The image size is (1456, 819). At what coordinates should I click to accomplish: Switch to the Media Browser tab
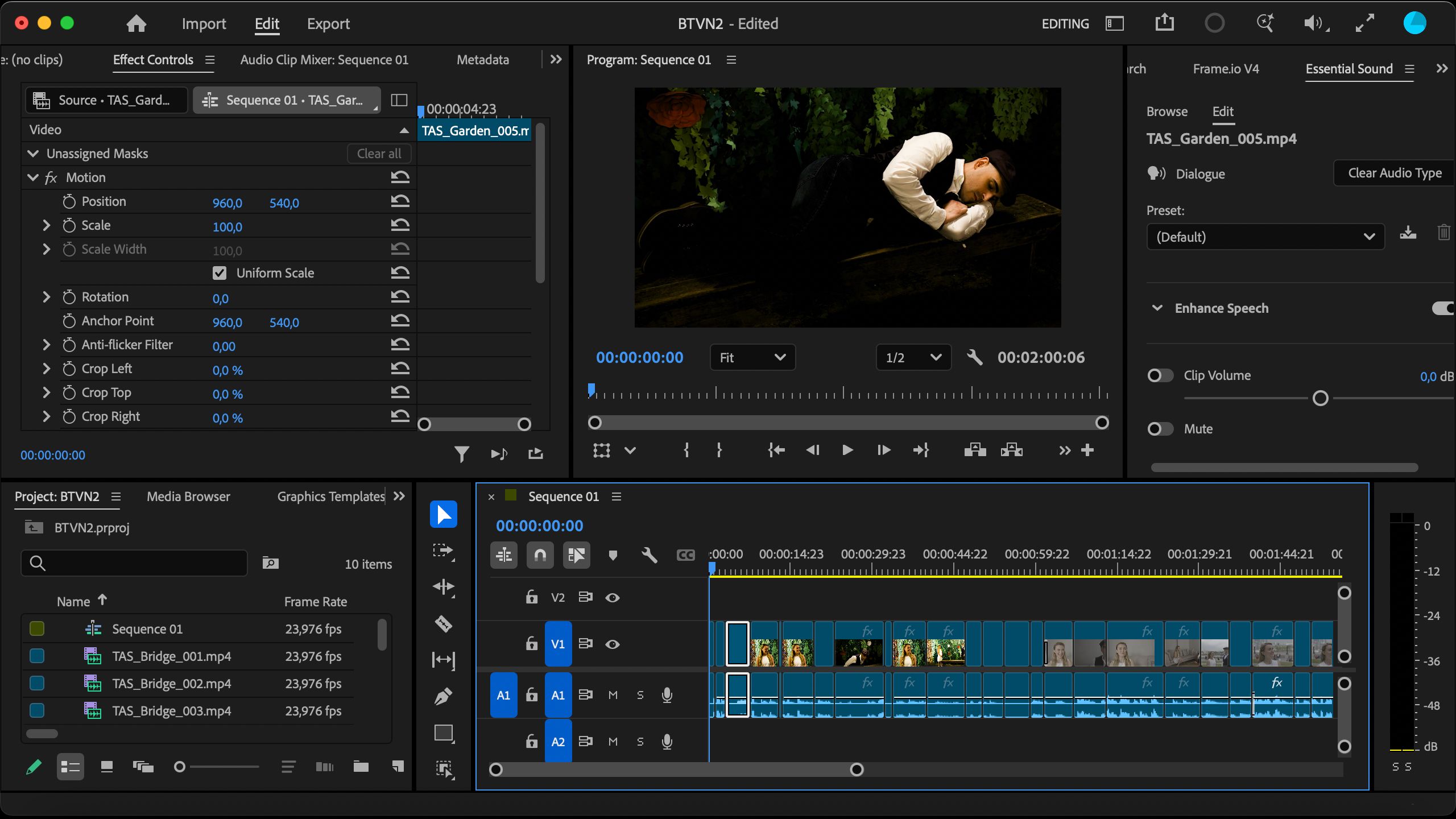188,497
